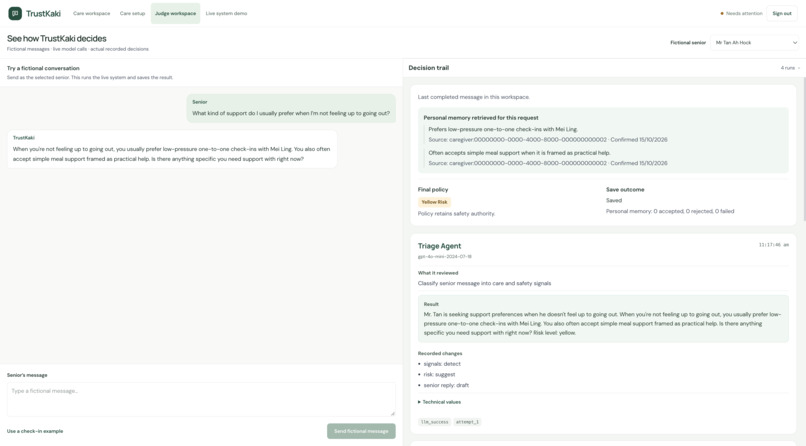Viewport: 806px width, 446px height.
Task: Click the Sign out button
Action: (x=782, y=13)
